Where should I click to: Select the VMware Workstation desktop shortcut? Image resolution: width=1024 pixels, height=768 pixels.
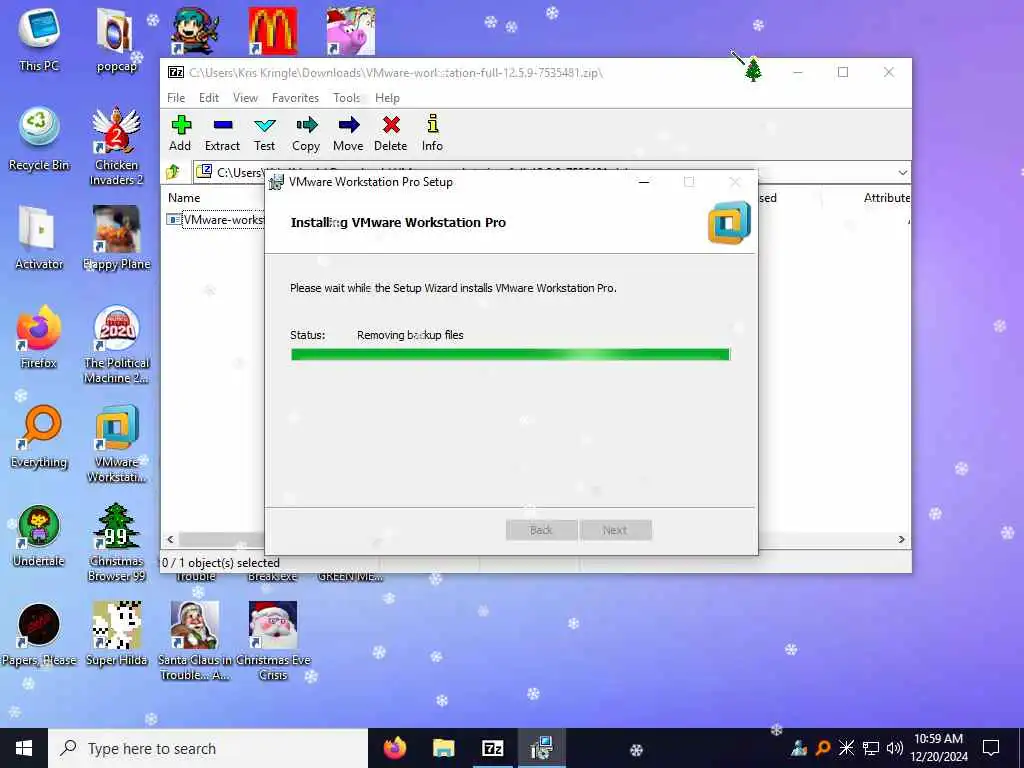click(x=116, y=444)
